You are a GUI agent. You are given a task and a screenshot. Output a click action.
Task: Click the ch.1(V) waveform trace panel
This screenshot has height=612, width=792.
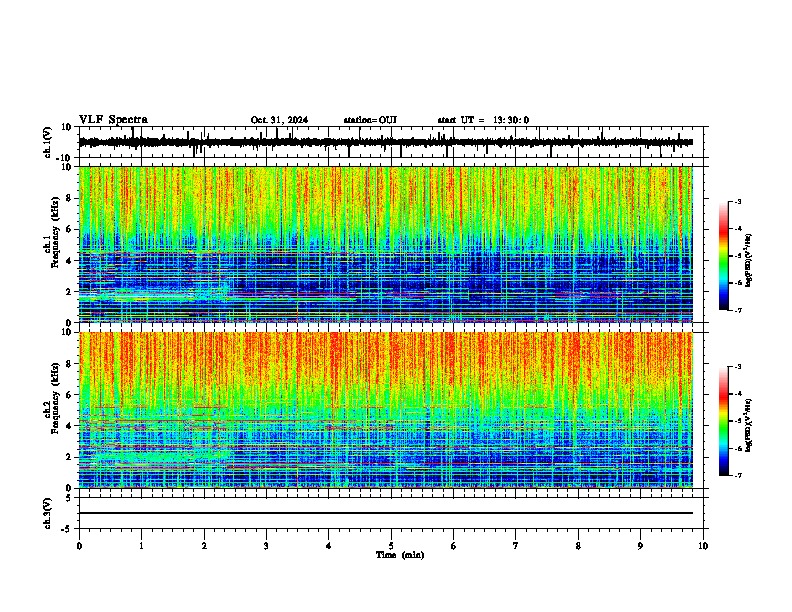pos(390,142)
